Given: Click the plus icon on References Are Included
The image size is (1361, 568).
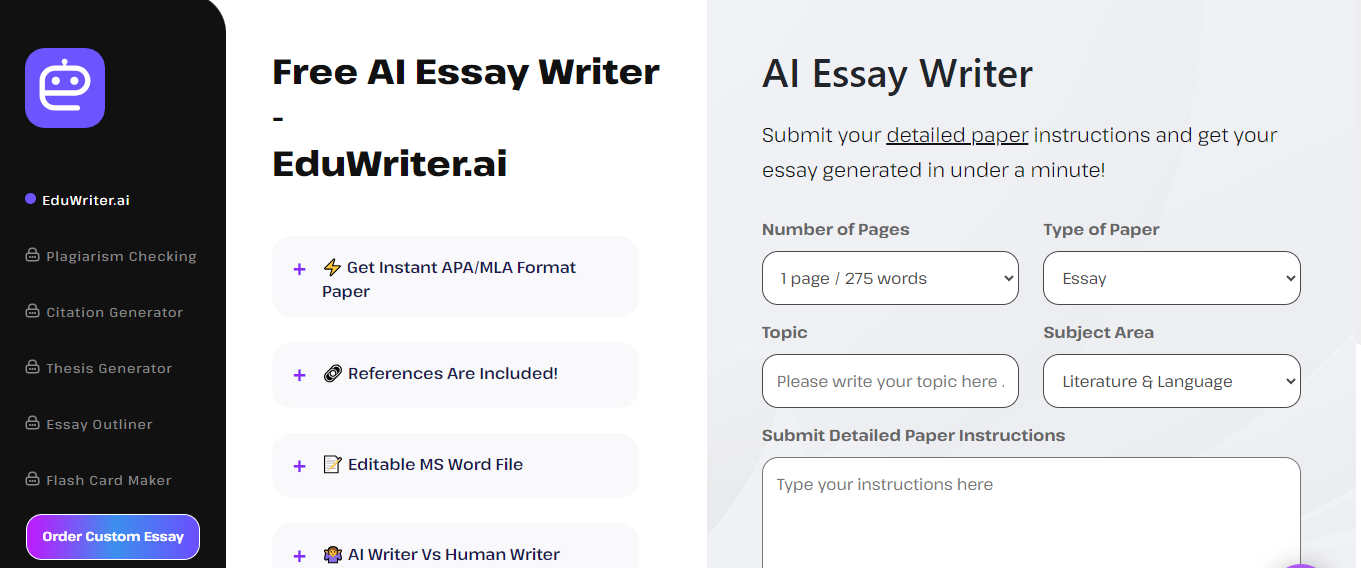Looking at the screenshot, I should pyautogui.click(x=299, y=375).
